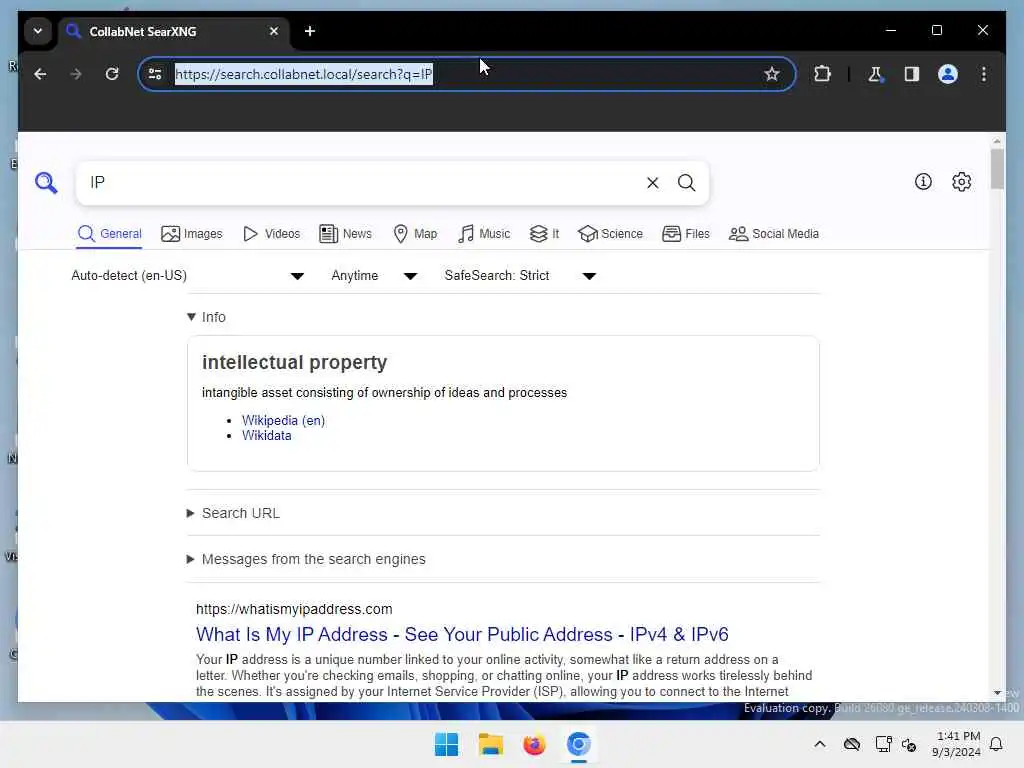This screenshot has height=768, width=1024.
Task: Toggle the browser side panel
Action: 912,74
